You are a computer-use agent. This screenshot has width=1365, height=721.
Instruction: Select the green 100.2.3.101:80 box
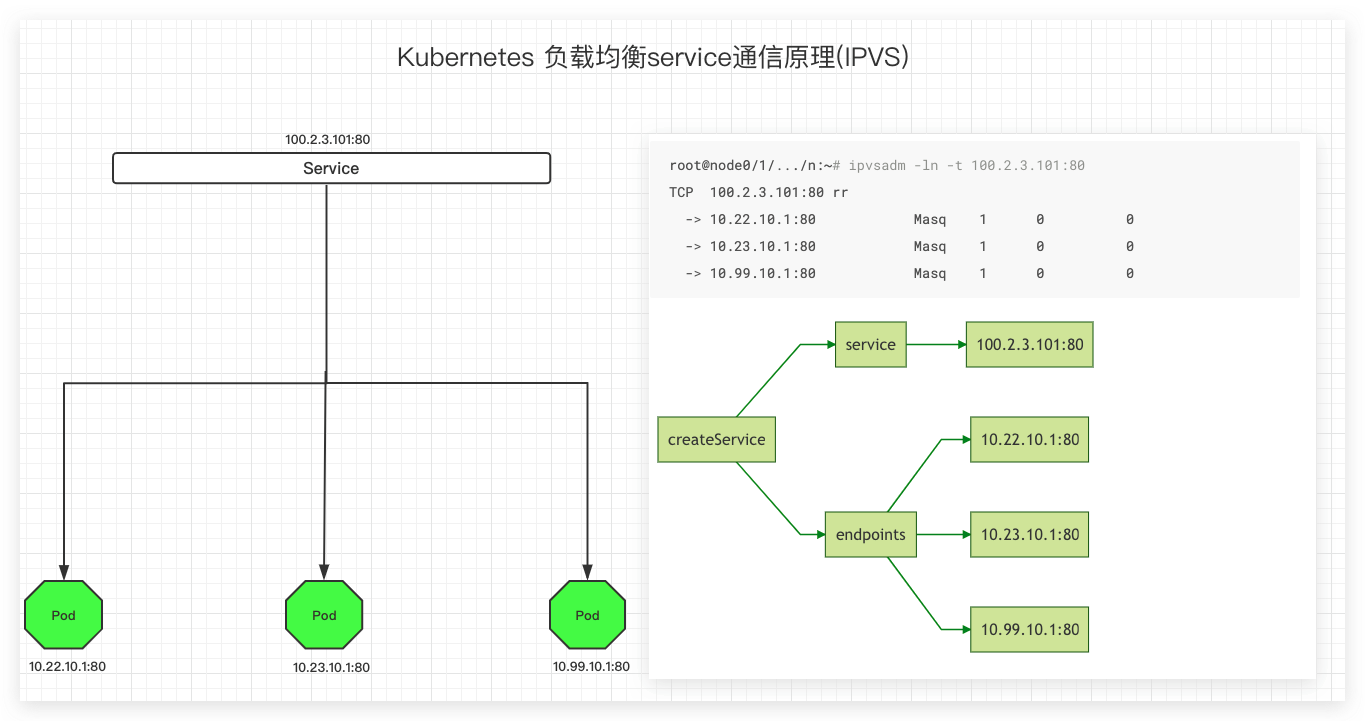click(1030, 344)
